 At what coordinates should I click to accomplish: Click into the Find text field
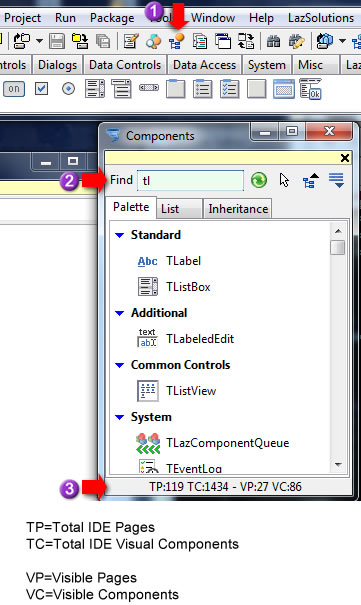191,180
